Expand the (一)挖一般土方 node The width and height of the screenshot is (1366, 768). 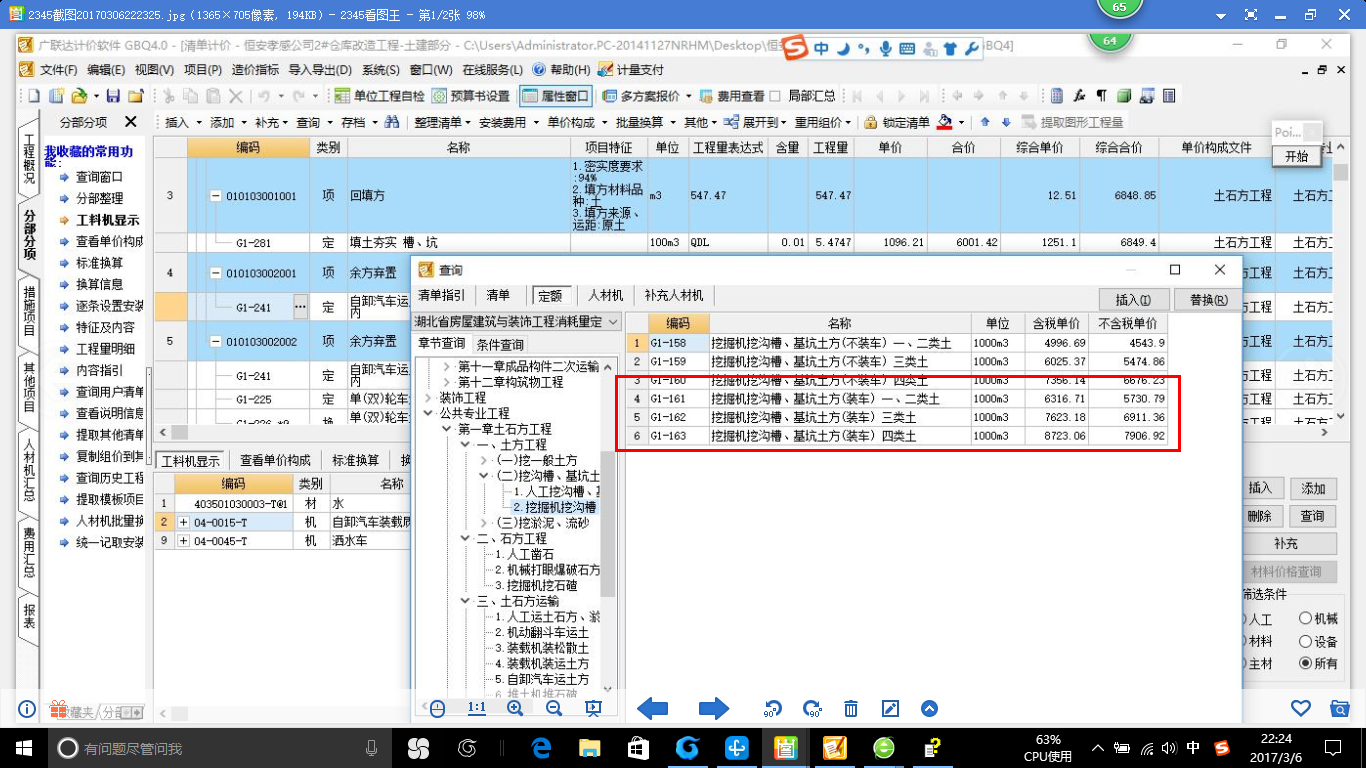point(485,460)
